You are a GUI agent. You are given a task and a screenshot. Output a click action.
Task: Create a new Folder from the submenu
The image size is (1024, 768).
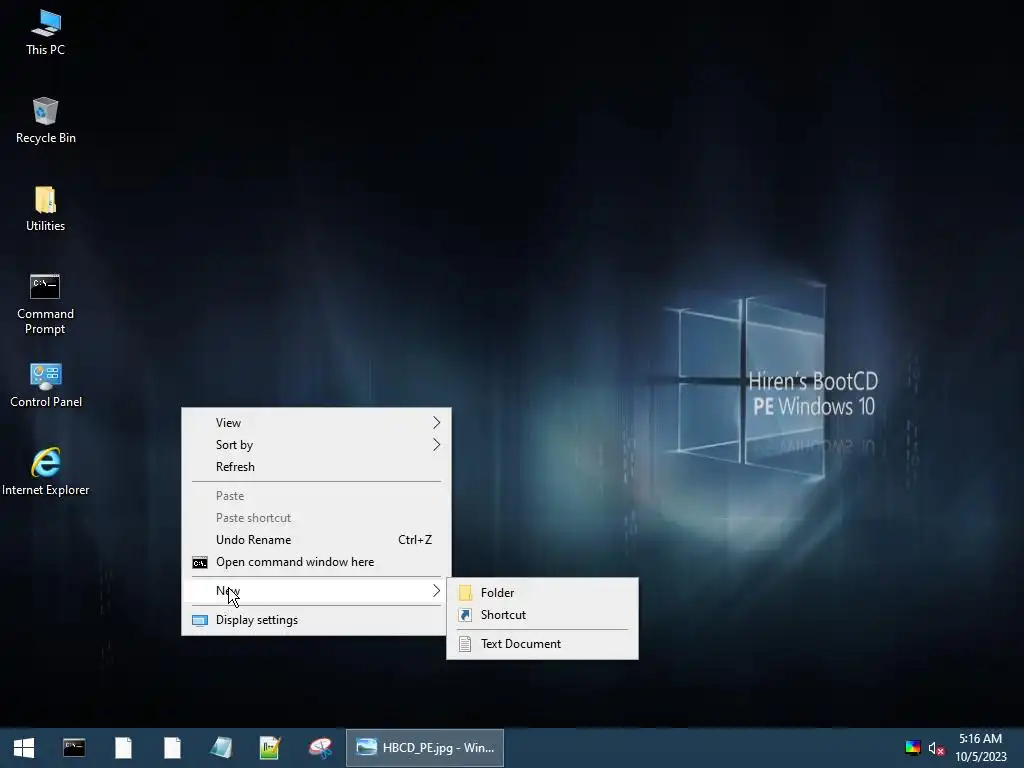click(542, 593)
